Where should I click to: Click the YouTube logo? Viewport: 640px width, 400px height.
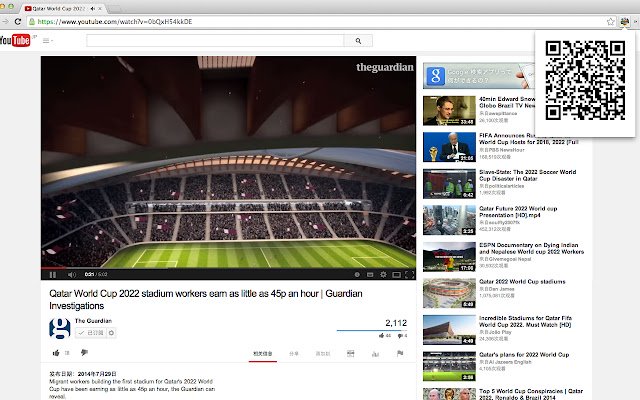[15, 40]
